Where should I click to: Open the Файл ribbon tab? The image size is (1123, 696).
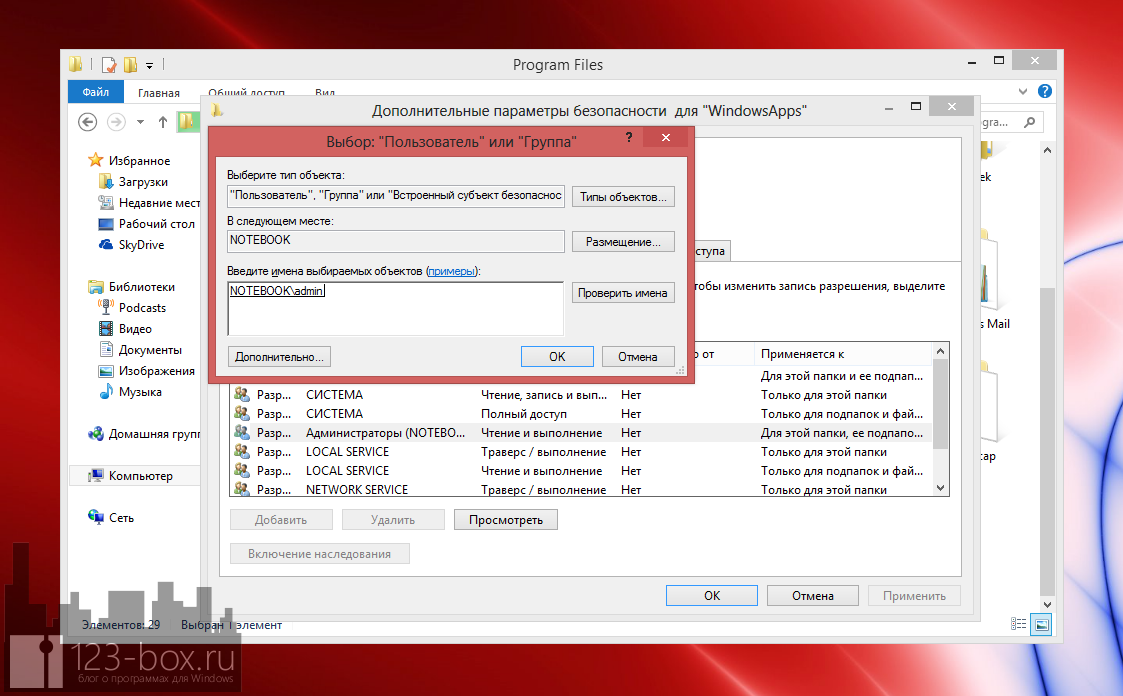[x=96, y=93]
